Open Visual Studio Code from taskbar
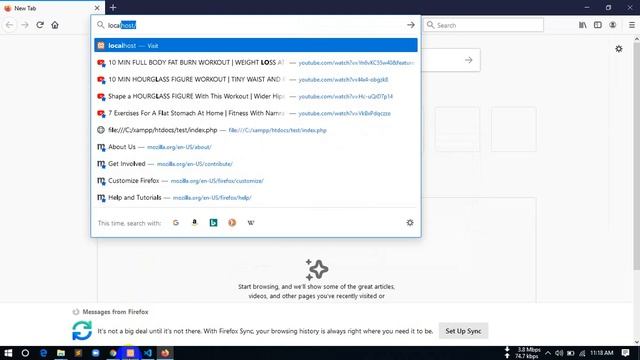The image size is (640, 360). point(148,353)
